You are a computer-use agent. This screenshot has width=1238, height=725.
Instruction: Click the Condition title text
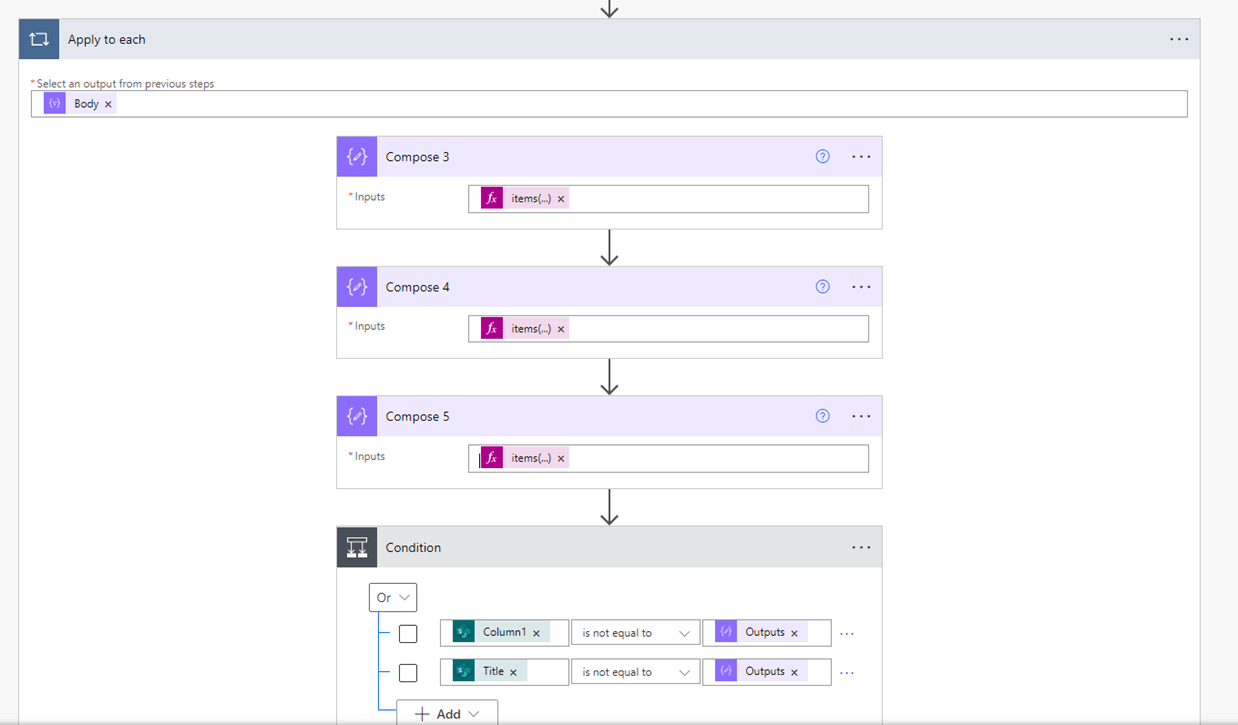click(413, 547)
